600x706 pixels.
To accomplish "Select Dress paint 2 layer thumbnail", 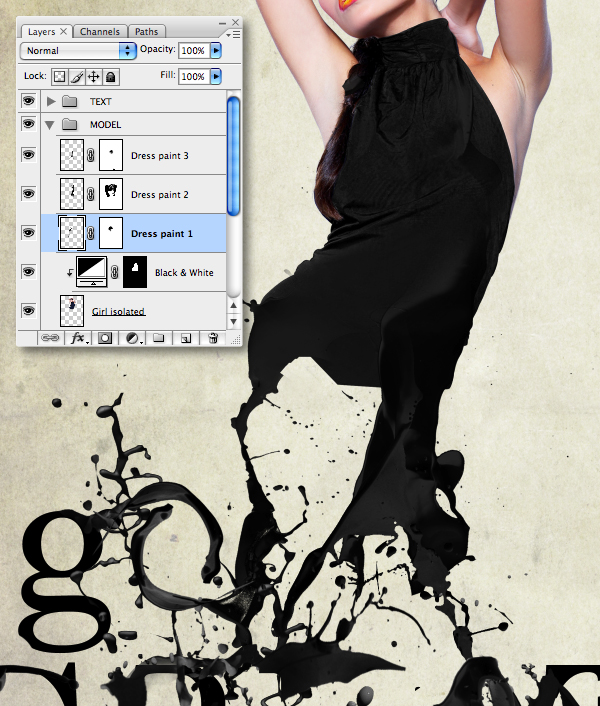I will point(72,194).
